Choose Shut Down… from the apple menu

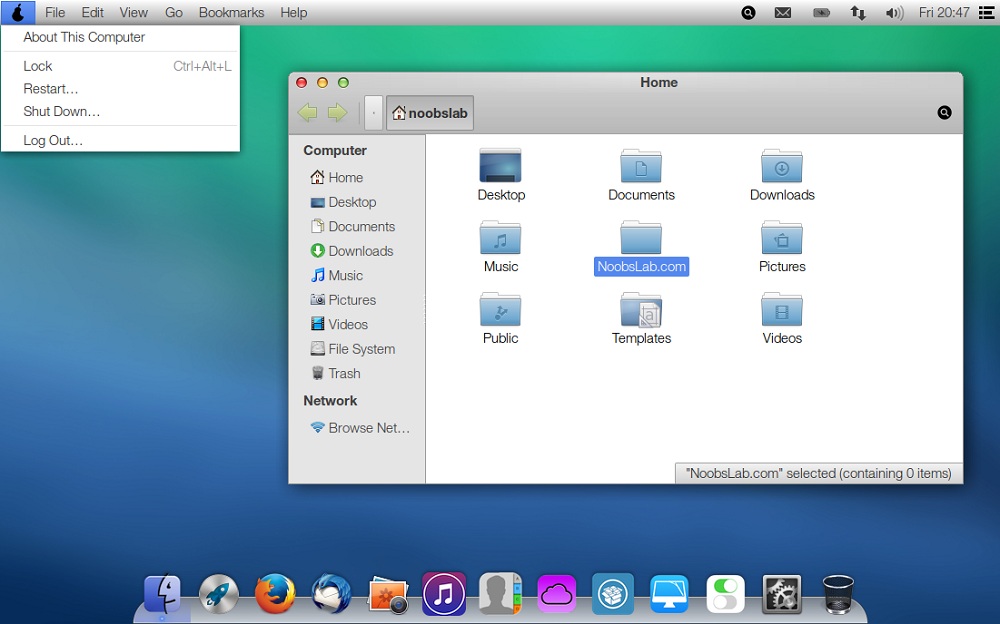pos(62,111)
